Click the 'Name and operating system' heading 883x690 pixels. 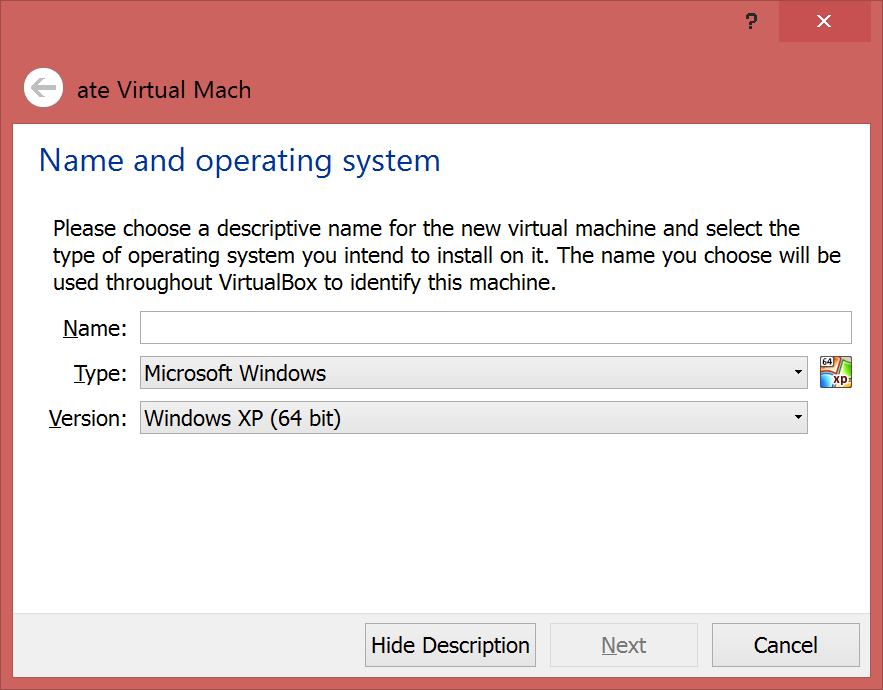[239, 161]
